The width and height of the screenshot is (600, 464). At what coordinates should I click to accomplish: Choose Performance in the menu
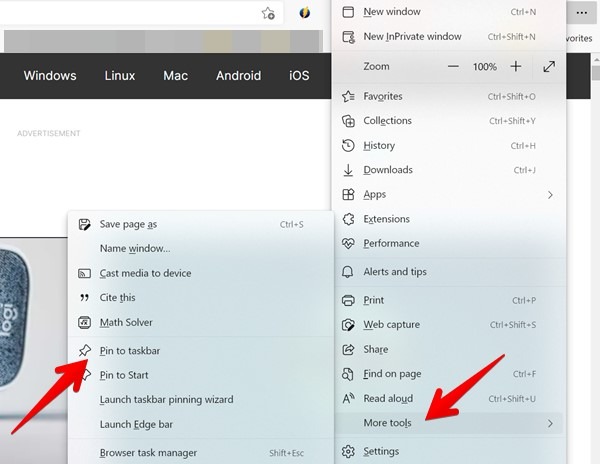(x=448, y=244)
